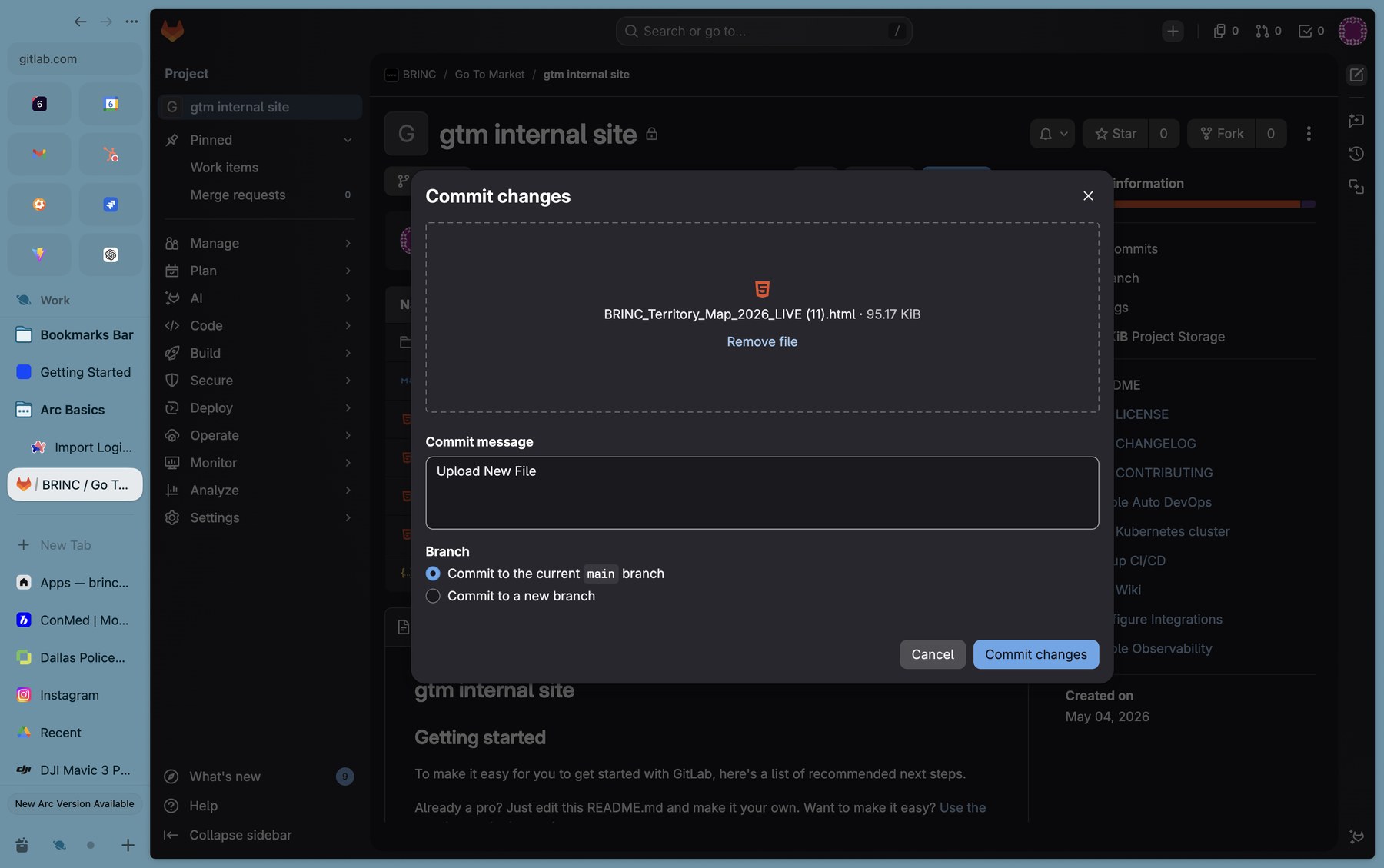Image resolution: width=1384 pixels, height=868 pixels.
Task: Click the Arc archive icon at bottom left
Action: [x=22, y=845]
